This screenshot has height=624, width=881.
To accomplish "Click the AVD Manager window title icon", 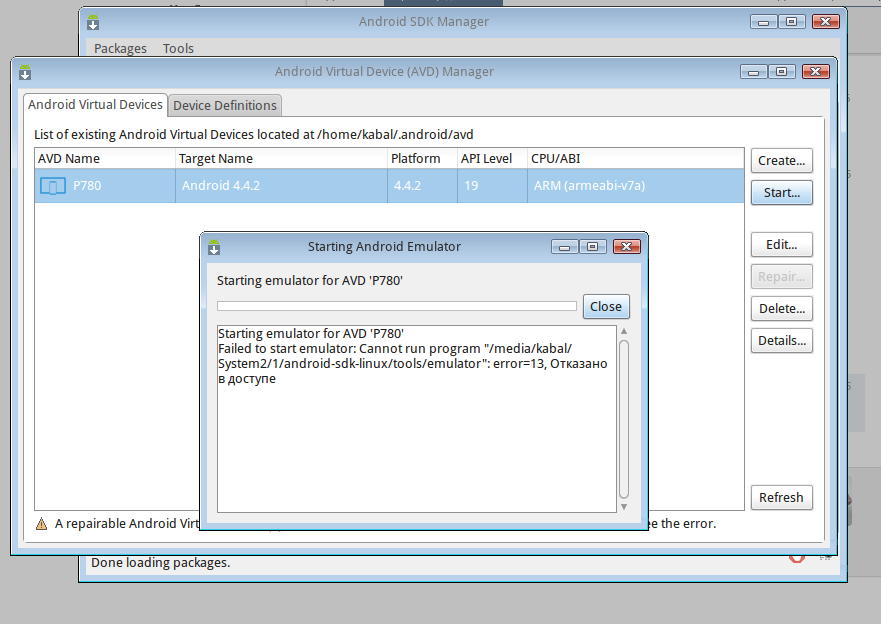I will (x=25, y=72).
